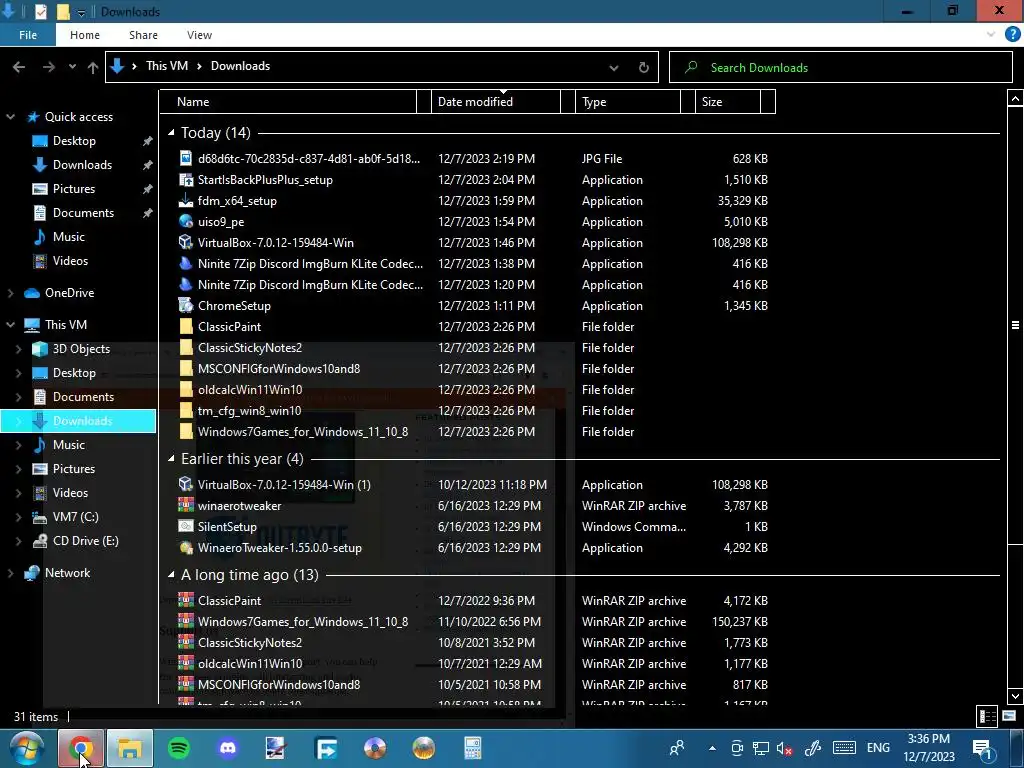Collapse A long time ago (13) group
The height and width of the screenshot is (768, 1024).
click(x=171, y=575)
